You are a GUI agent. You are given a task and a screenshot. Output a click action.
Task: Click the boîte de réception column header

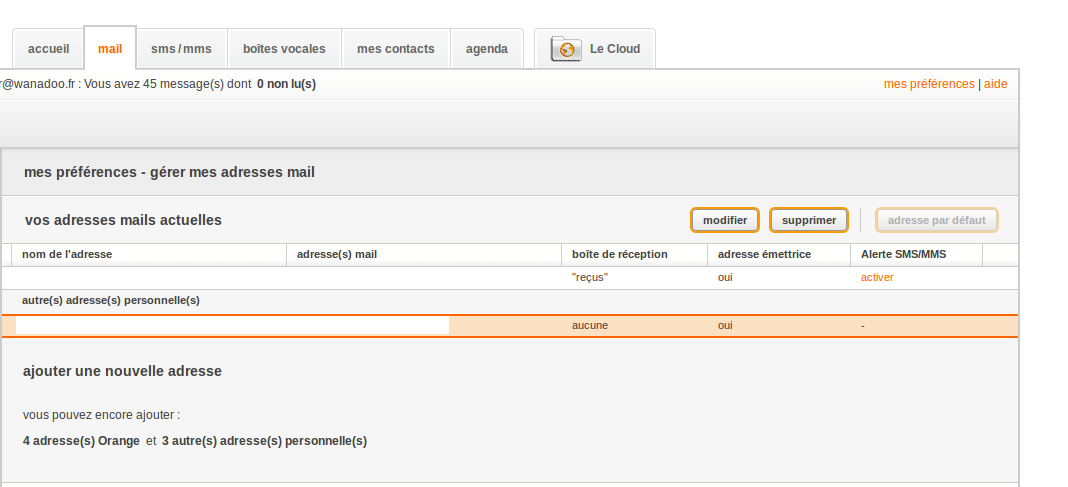619,254
